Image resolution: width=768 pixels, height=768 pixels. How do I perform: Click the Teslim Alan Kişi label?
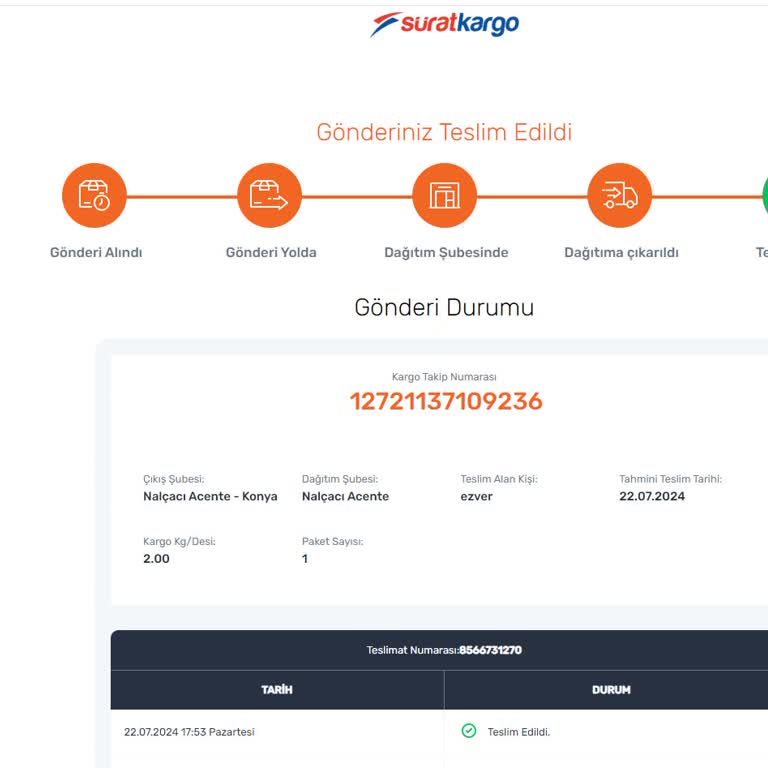coord(499,479)
